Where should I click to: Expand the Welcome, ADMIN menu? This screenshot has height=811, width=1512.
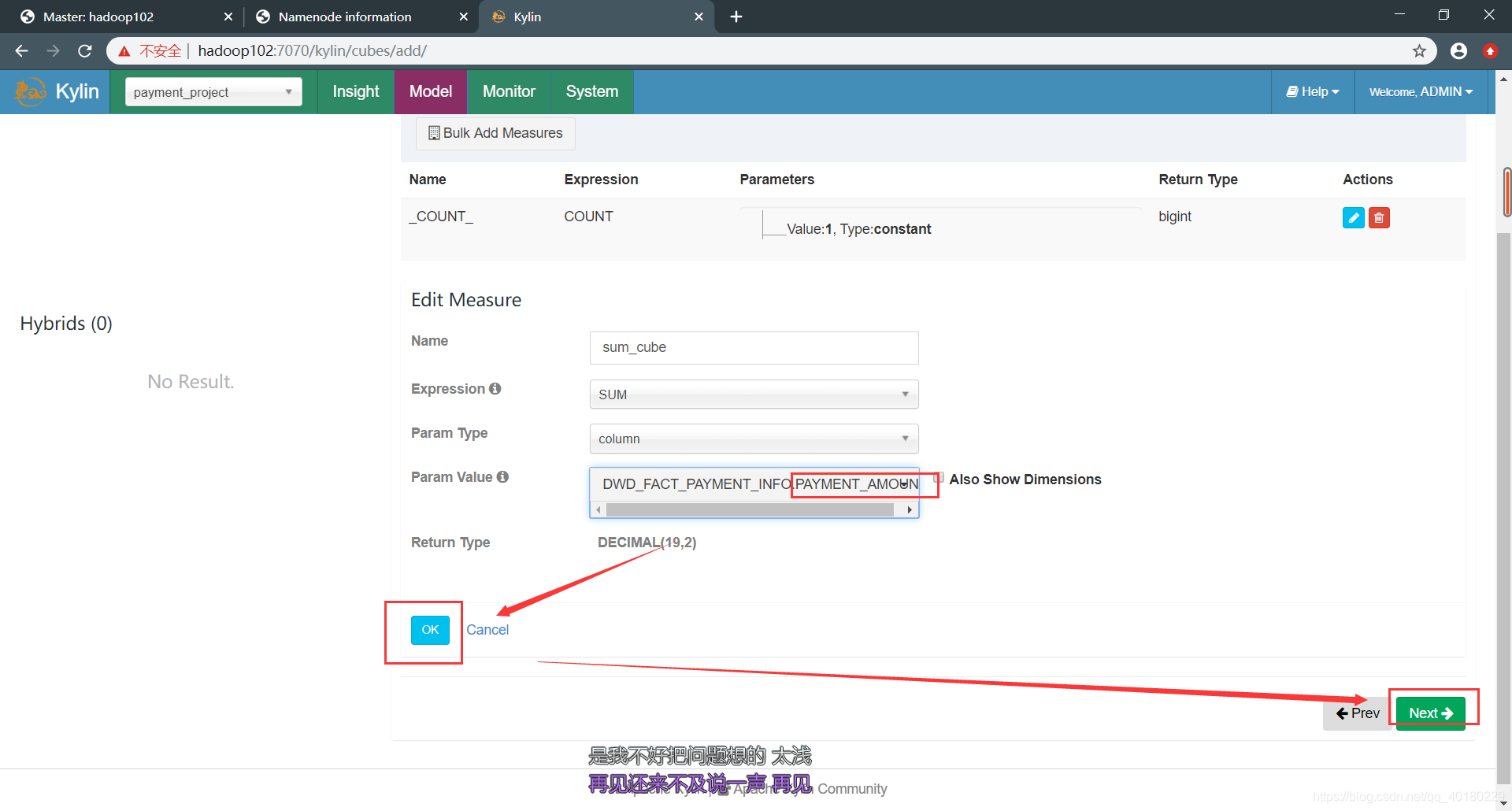pyautogui.click(x=1421, y=92)
